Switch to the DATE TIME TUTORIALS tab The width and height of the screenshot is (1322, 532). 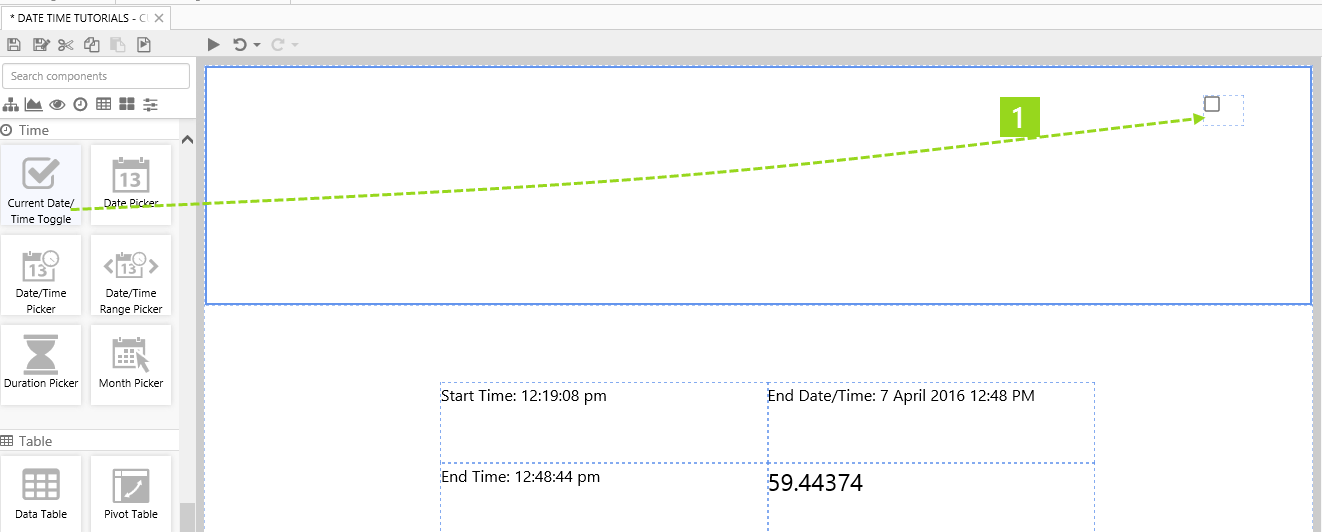tap(76, 18)
